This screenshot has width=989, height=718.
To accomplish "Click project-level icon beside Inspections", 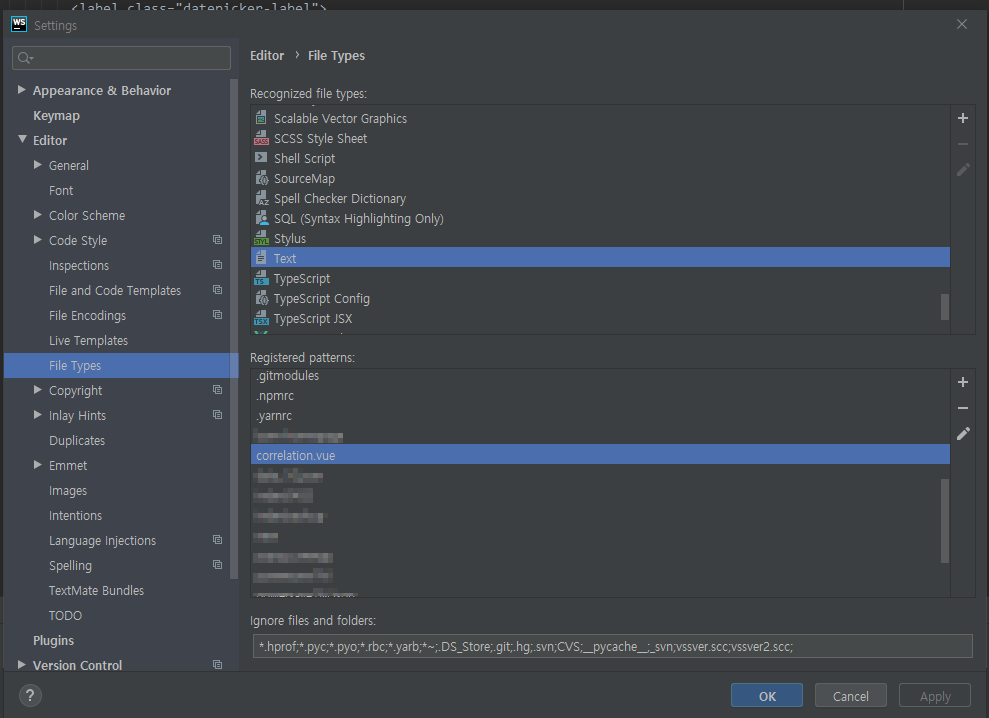I will (218, 265).
